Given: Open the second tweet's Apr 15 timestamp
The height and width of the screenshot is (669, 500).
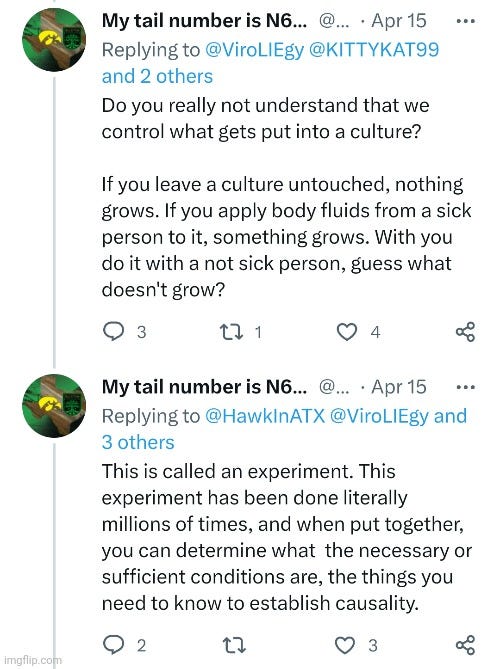Looking at the screenshot, I should (x=398, y=387).
